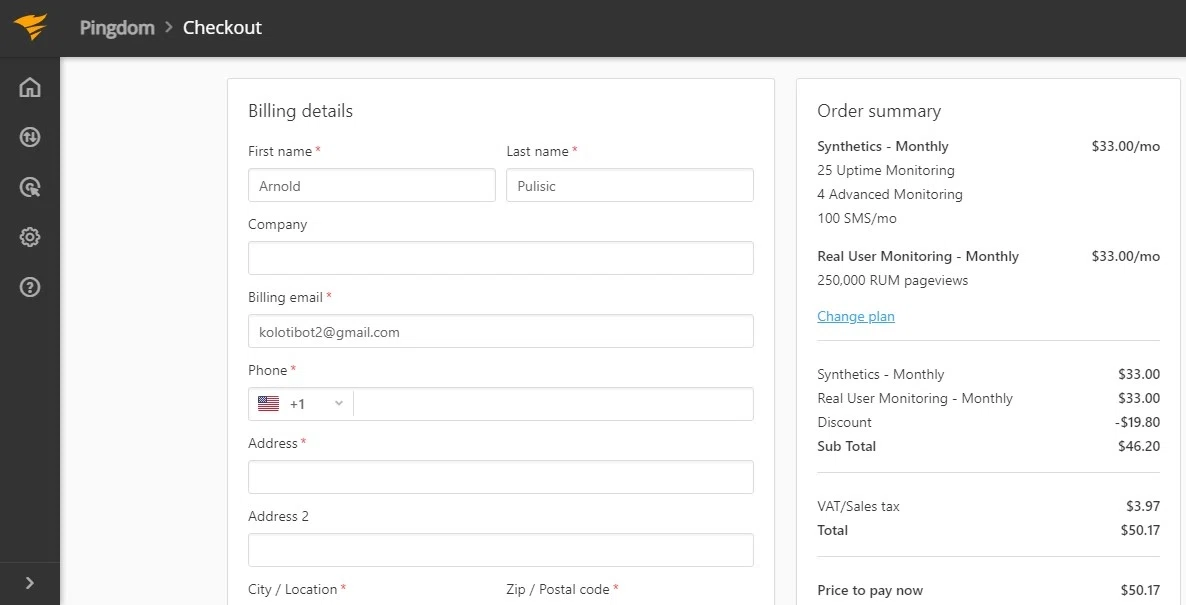
Task: Open the Synthetics up-down arrows icon
Action: coord(29,137)
